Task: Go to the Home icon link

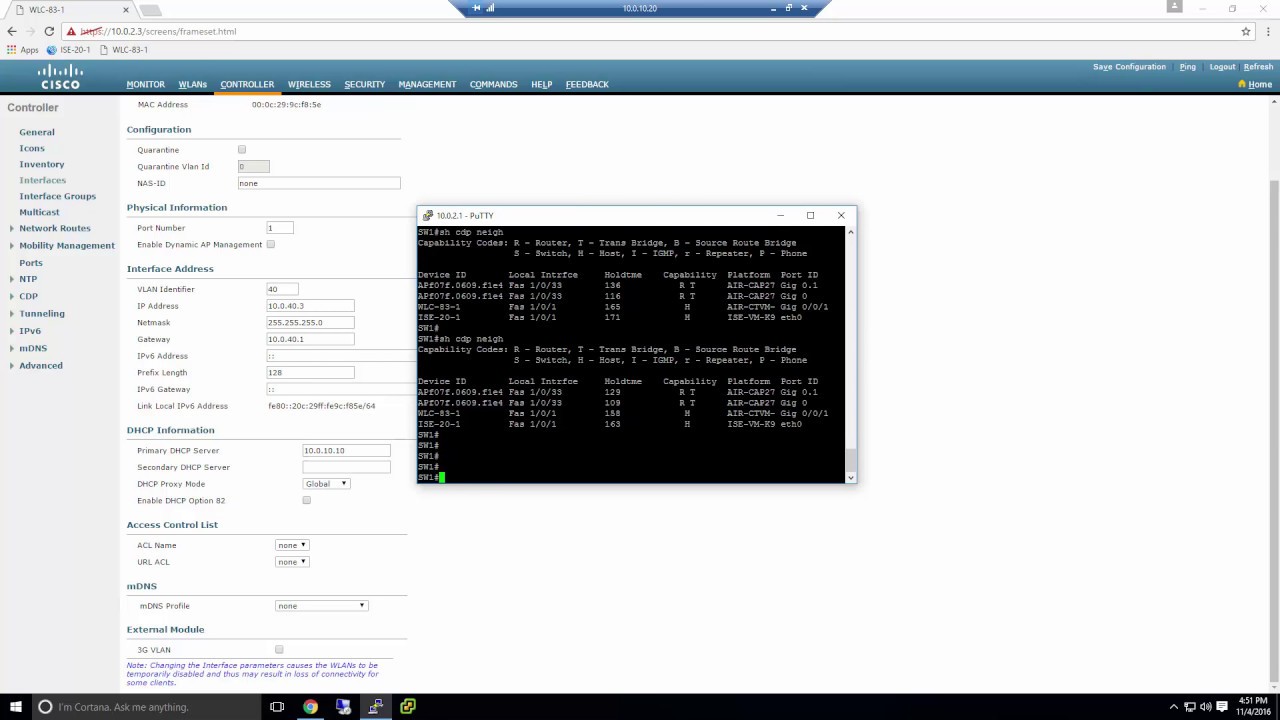Action: click(x=1255, y=84)
